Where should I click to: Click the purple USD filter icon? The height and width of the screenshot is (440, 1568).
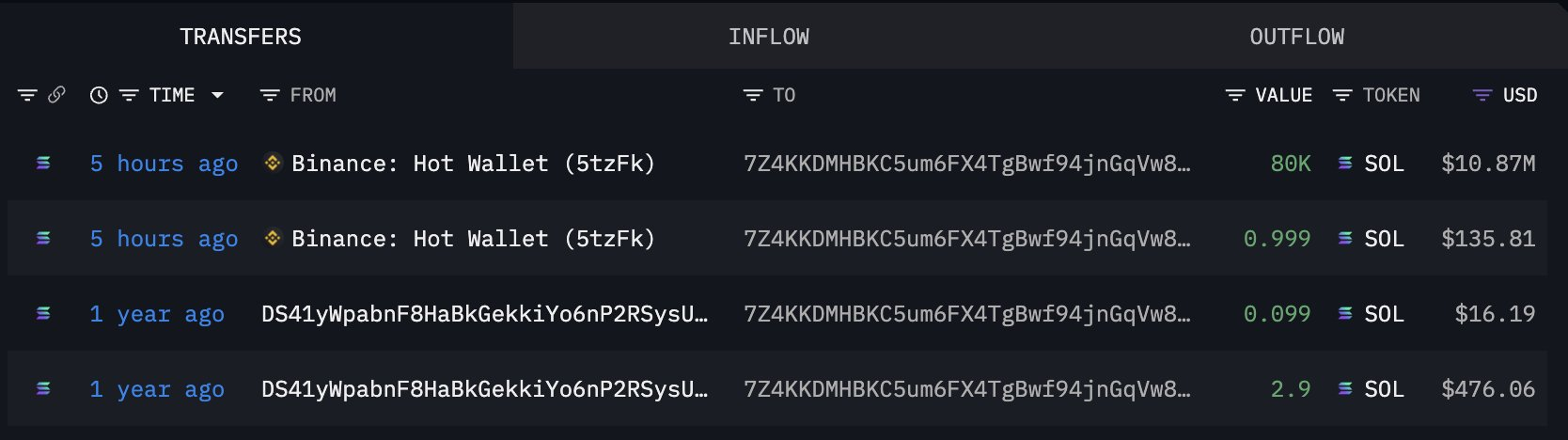pyautogui.click(x=1482, y=95)
